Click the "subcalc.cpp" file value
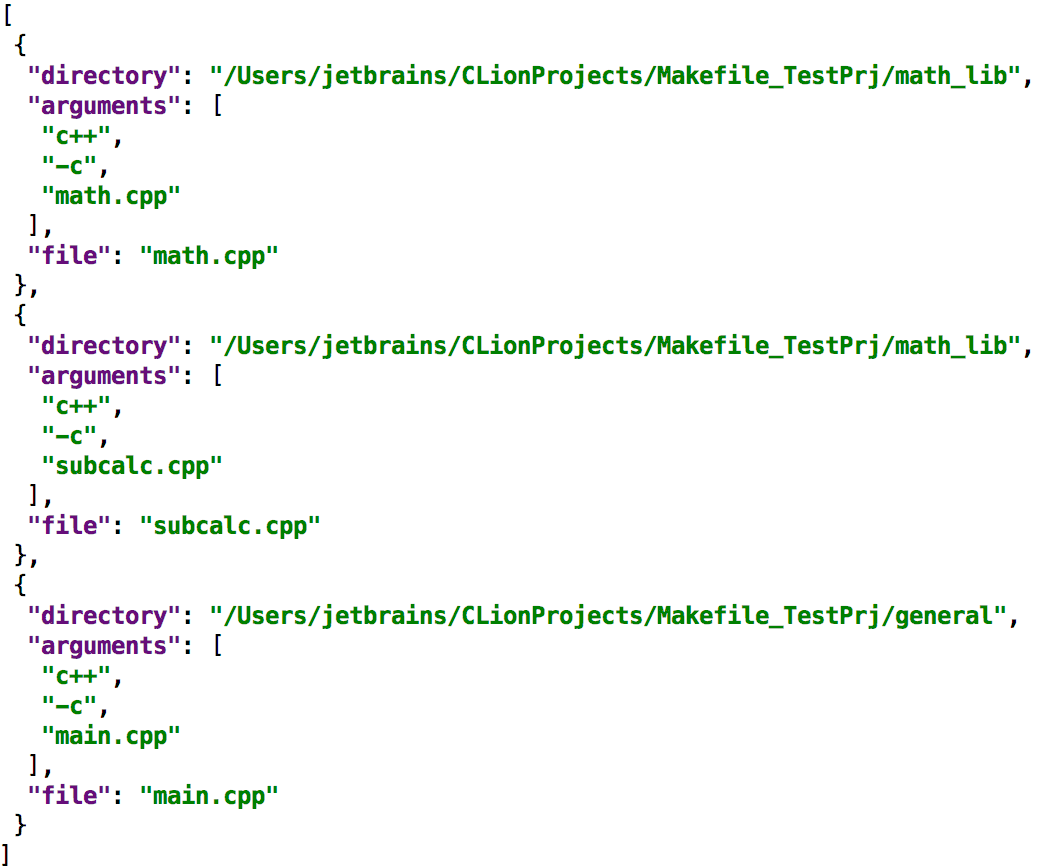 pos(230,526)
